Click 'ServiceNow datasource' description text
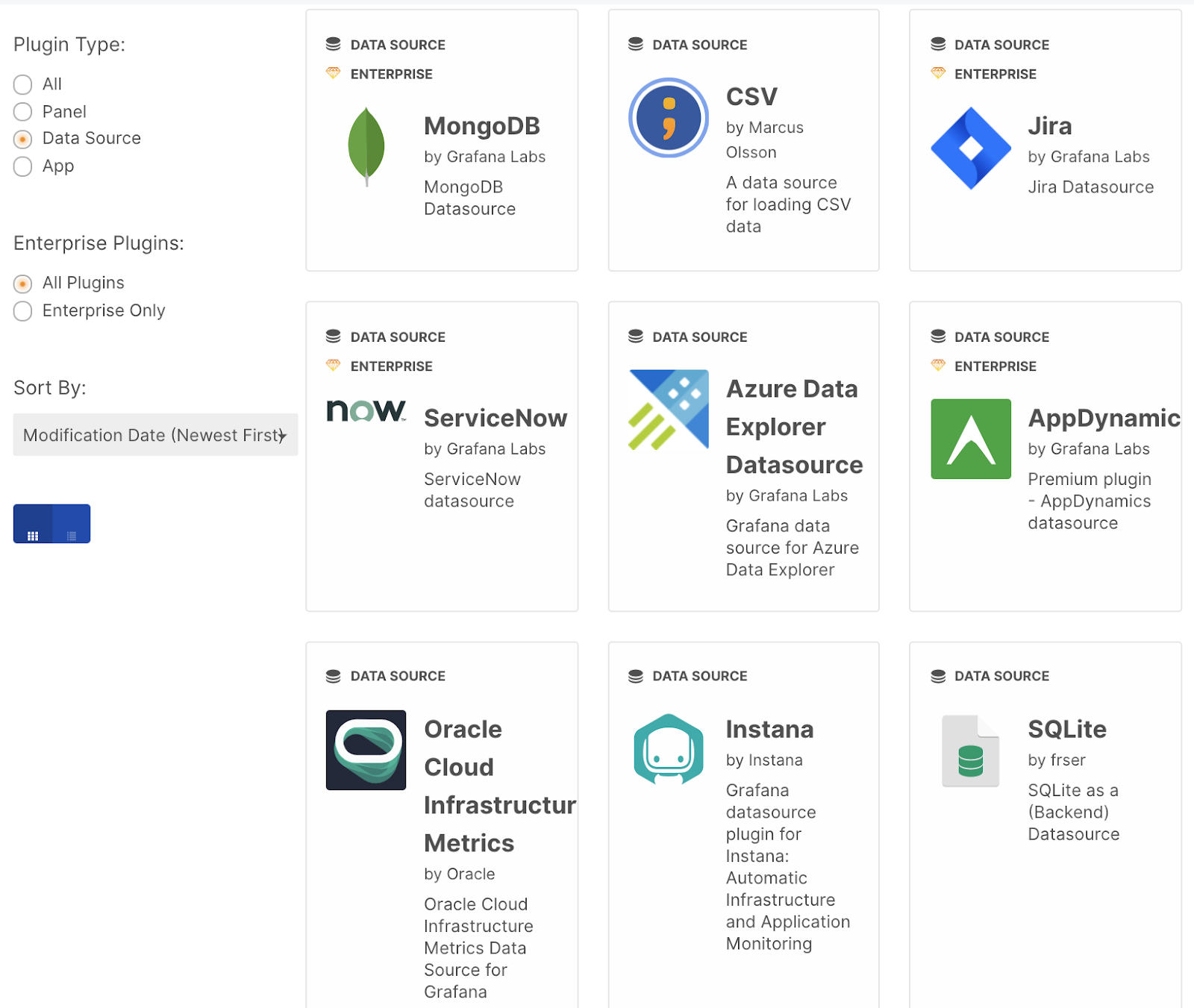 (472, 490)
